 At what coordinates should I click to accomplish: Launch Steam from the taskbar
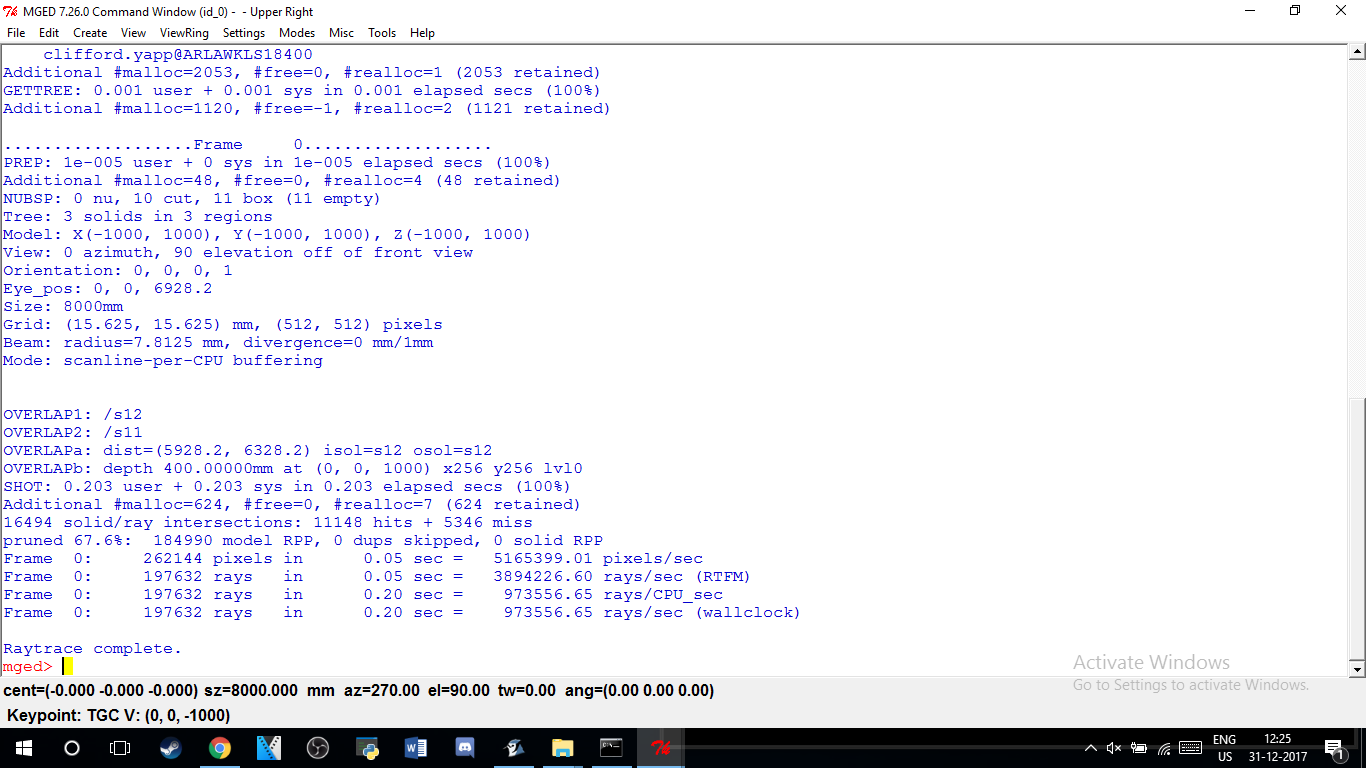[171, 748]
